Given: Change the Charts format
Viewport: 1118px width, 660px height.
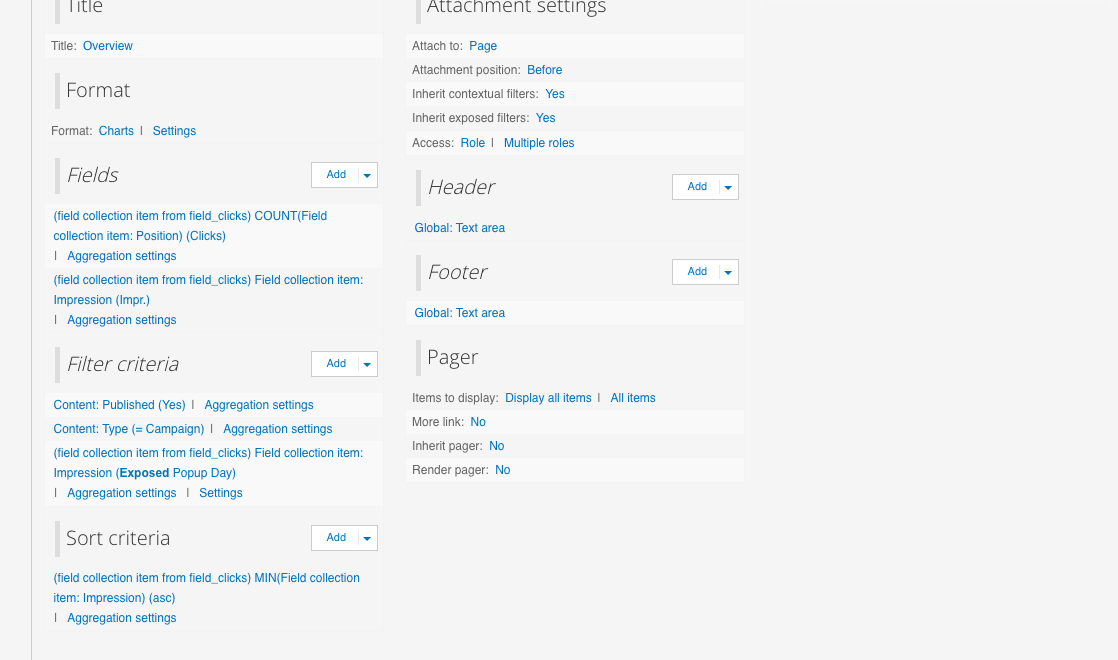Looking at the screenshot, I should click(116, 130).
